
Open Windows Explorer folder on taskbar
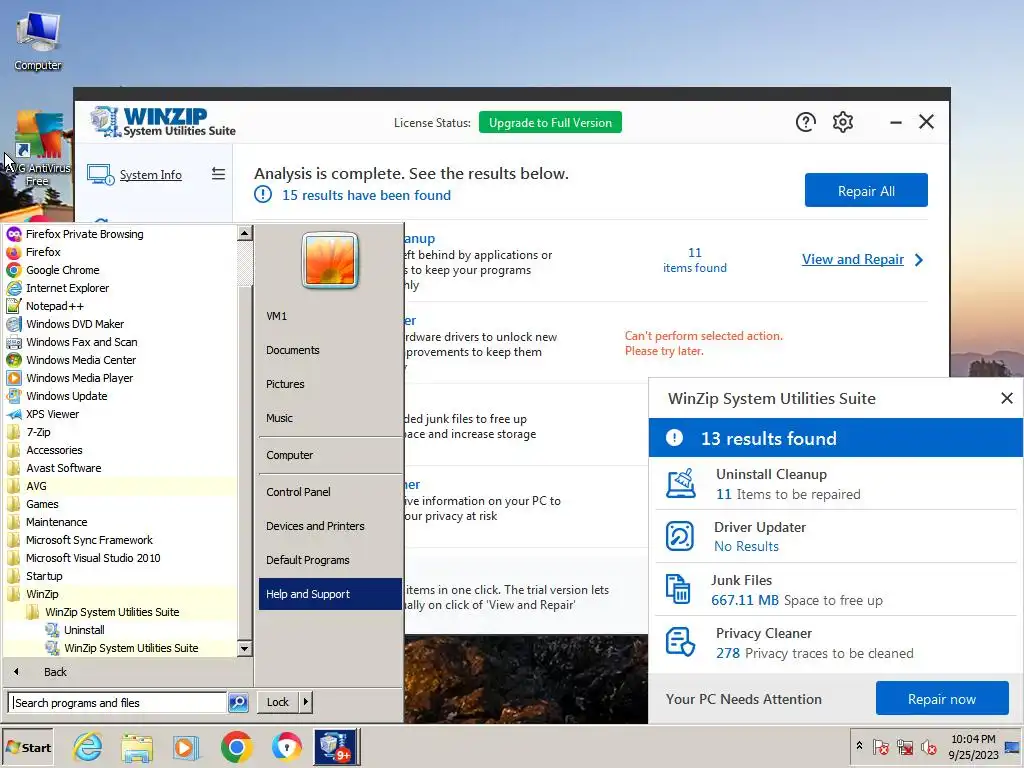coord(136,747)
